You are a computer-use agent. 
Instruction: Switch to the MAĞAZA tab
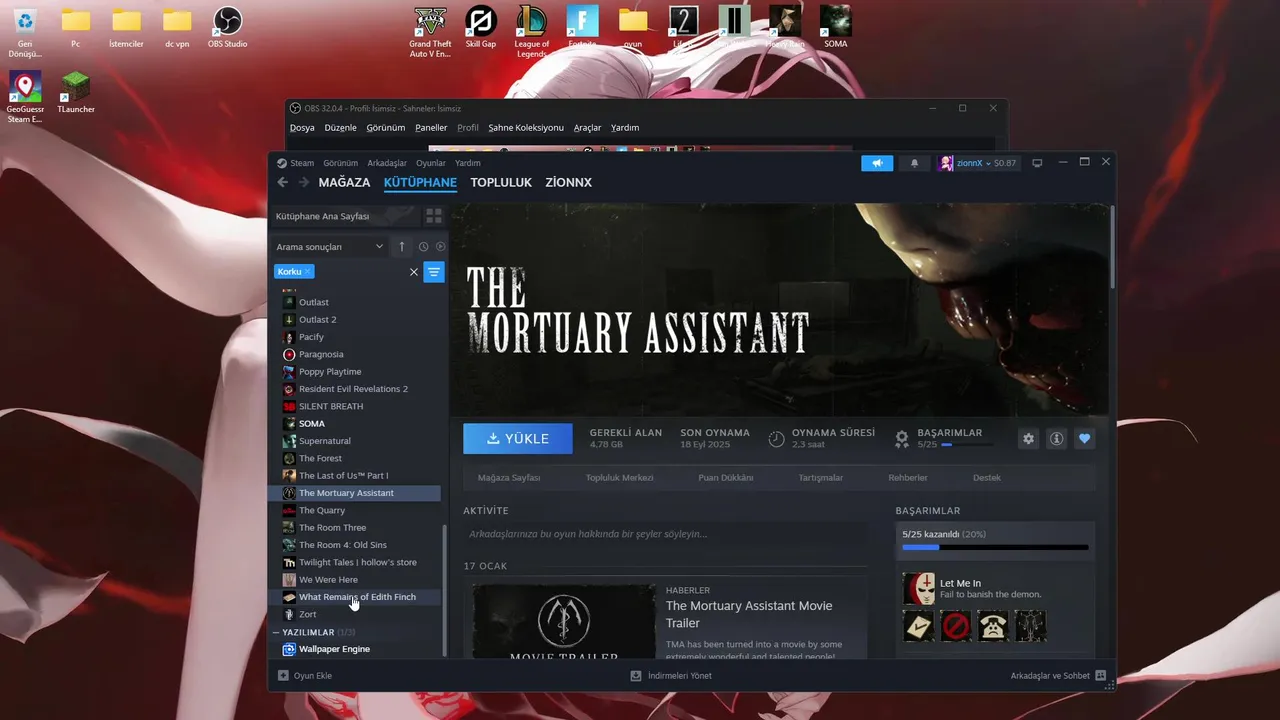pos(344,182)
